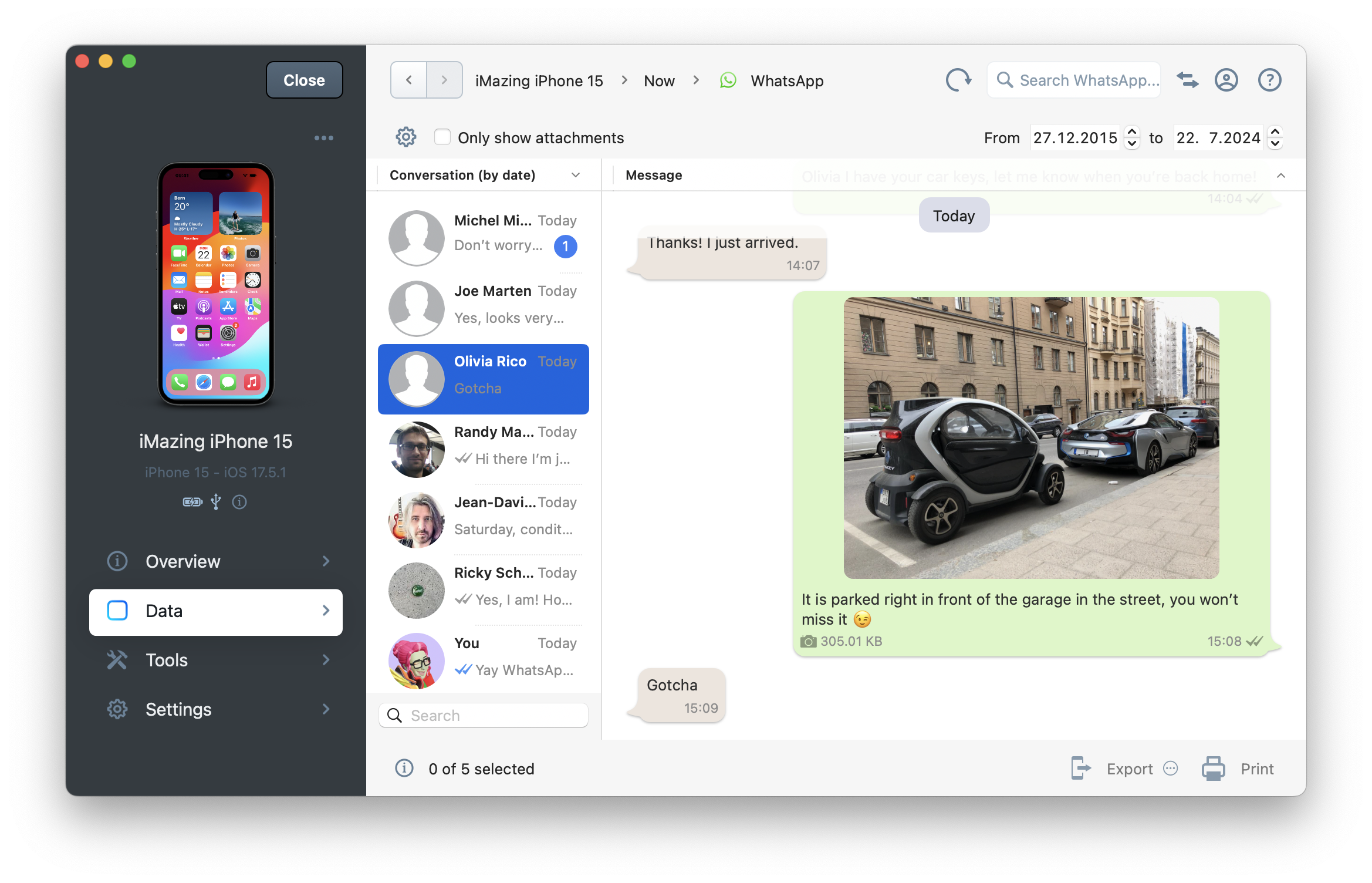This screenshot has width=1372, height=883.
Task: Toggle the Only show attachments checkbox
Action: click(442, 137)
